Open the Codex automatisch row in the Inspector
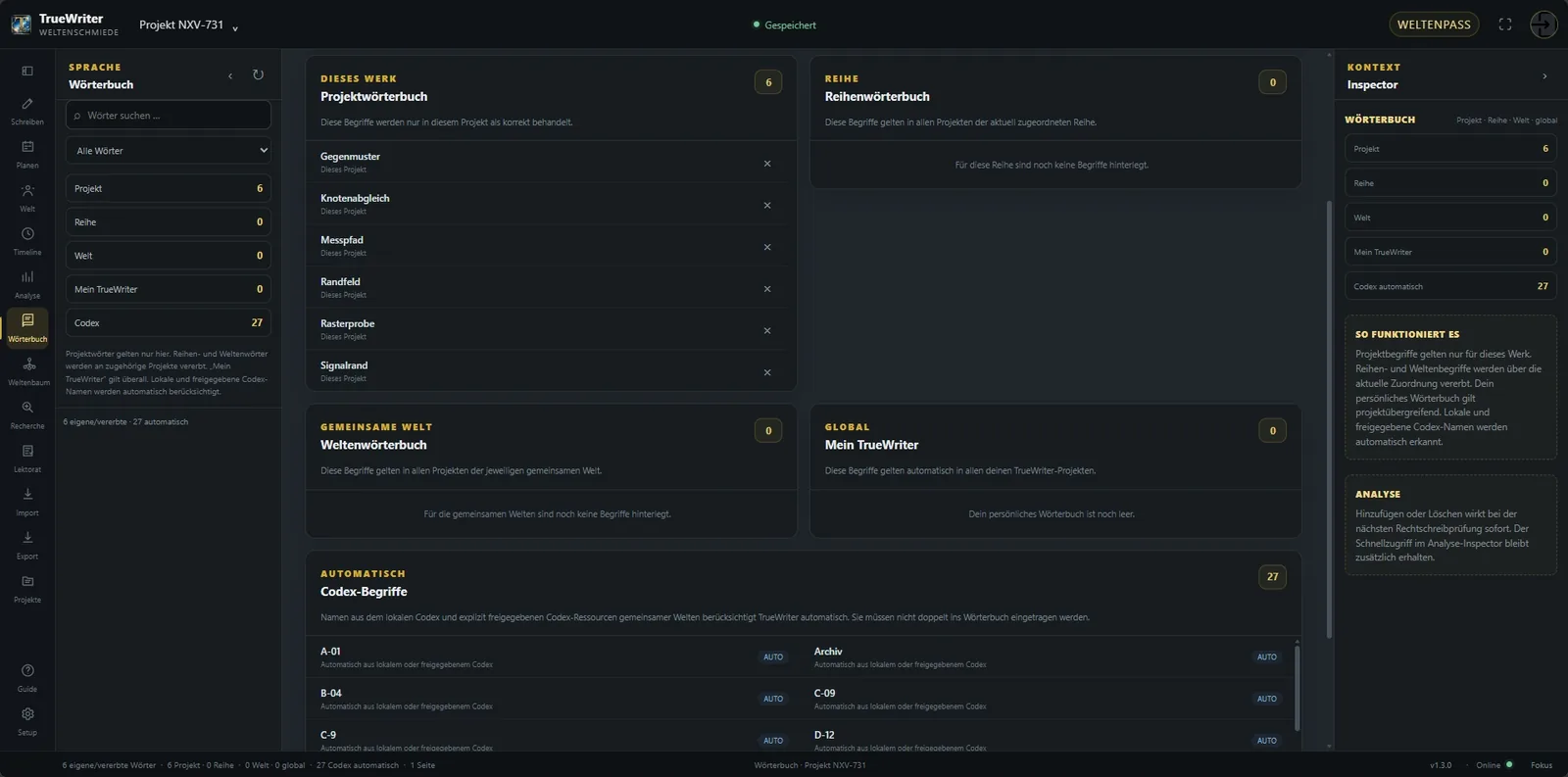1568x777 pixels. point(1450,286)
